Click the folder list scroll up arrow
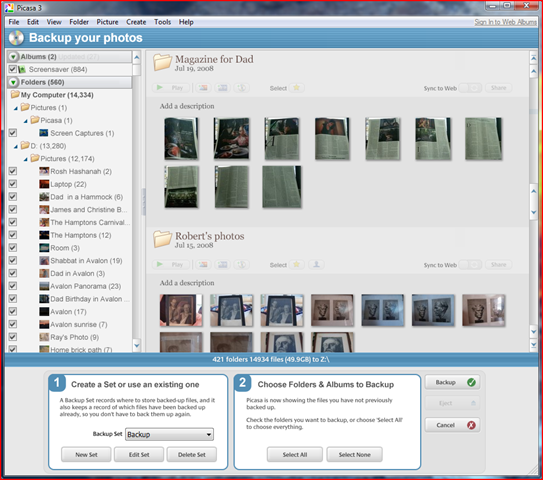 coord(136,57)
